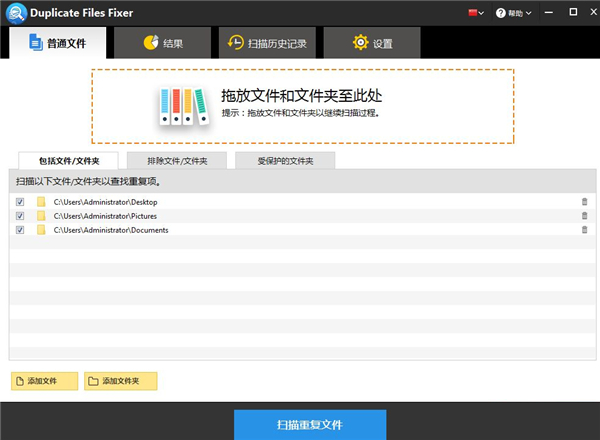Remove the Pictures folder using trash icon

584,216
